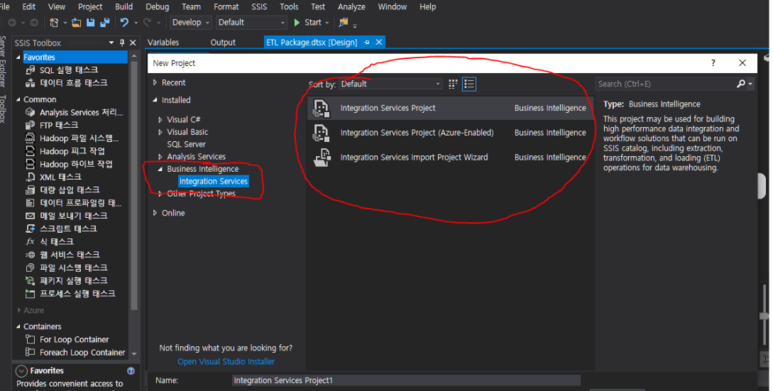Click the Search (Ctrl+E) templates field
This screenshot has height=391, width=773.
point(667,84)
